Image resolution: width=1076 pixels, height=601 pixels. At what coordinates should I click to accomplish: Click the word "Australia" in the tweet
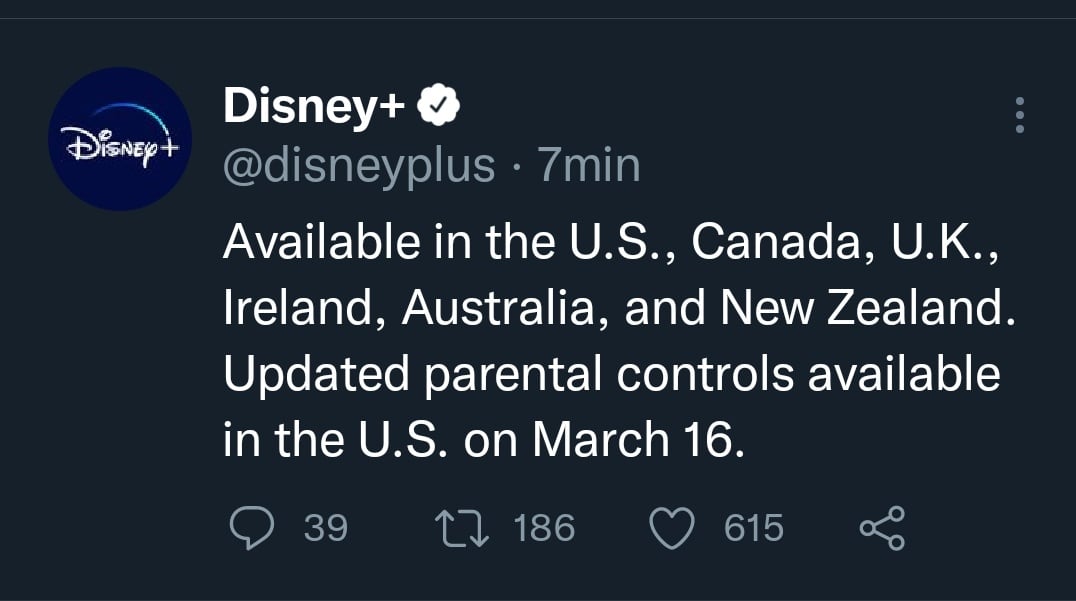tap(501, 308)
